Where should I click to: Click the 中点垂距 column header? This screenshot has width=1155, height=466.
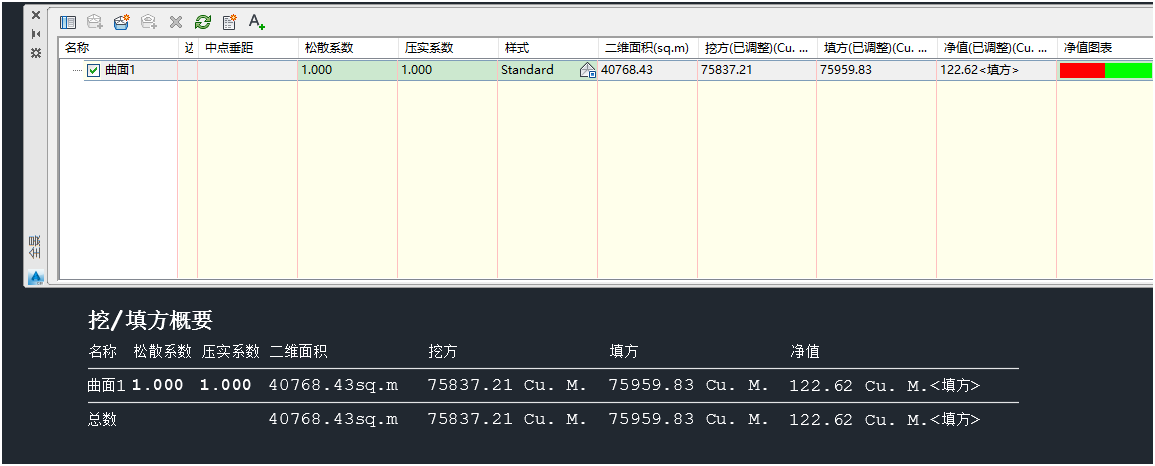[x=248, y=48]
